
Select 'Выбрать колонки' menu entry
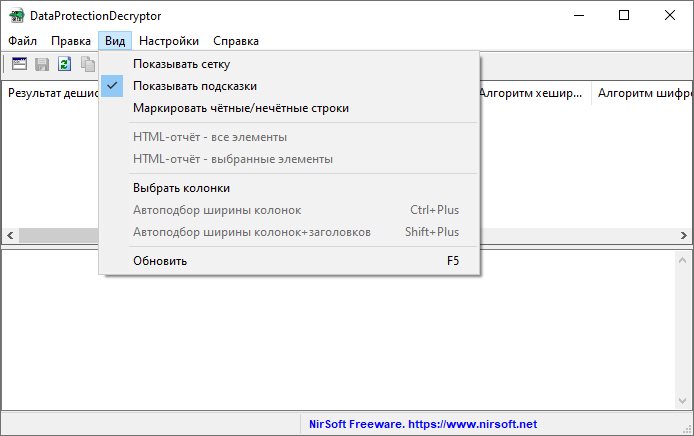181,187
